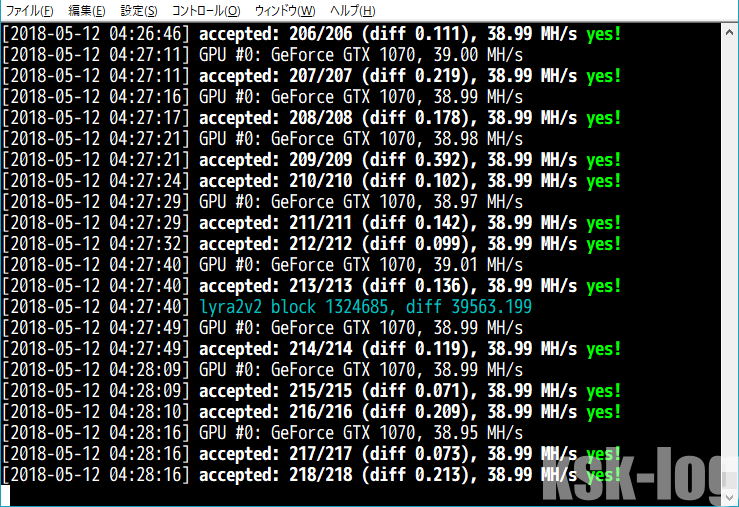Click the accepted: 210/210 log entry
Viewport: 739px width, 507px height.
pos(312,181)
